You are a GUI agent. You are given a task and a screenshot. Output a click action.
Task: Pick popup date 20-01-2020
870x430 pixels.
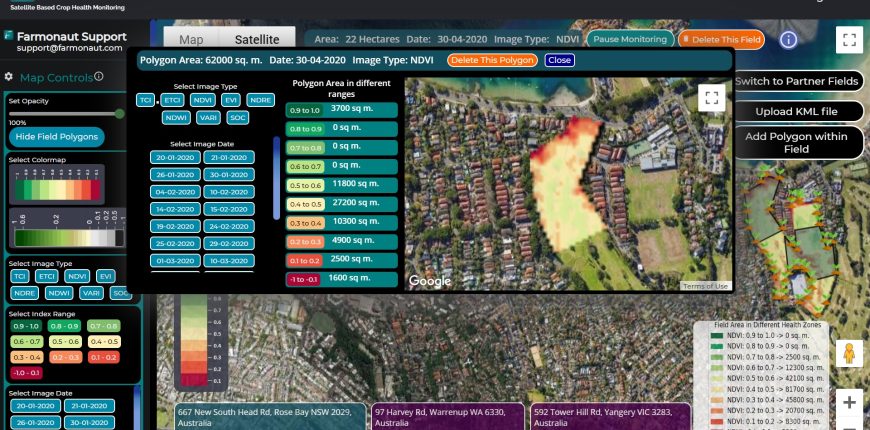175,158
